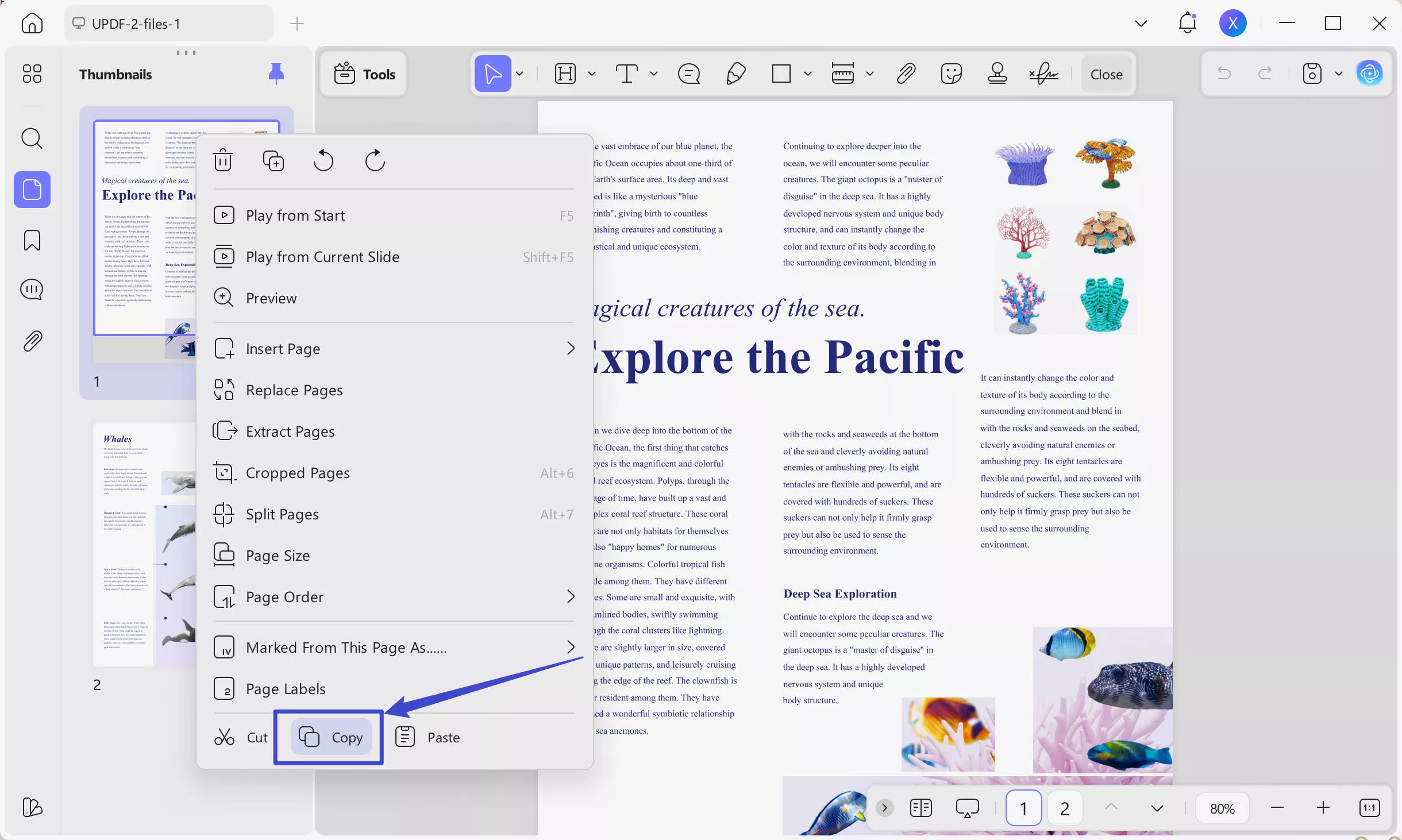Viewport: 1402px width, 840px height.
Task: Expand the pointer tool dropdown arrow
Action: pyautogui.click(x=520, y=74)
